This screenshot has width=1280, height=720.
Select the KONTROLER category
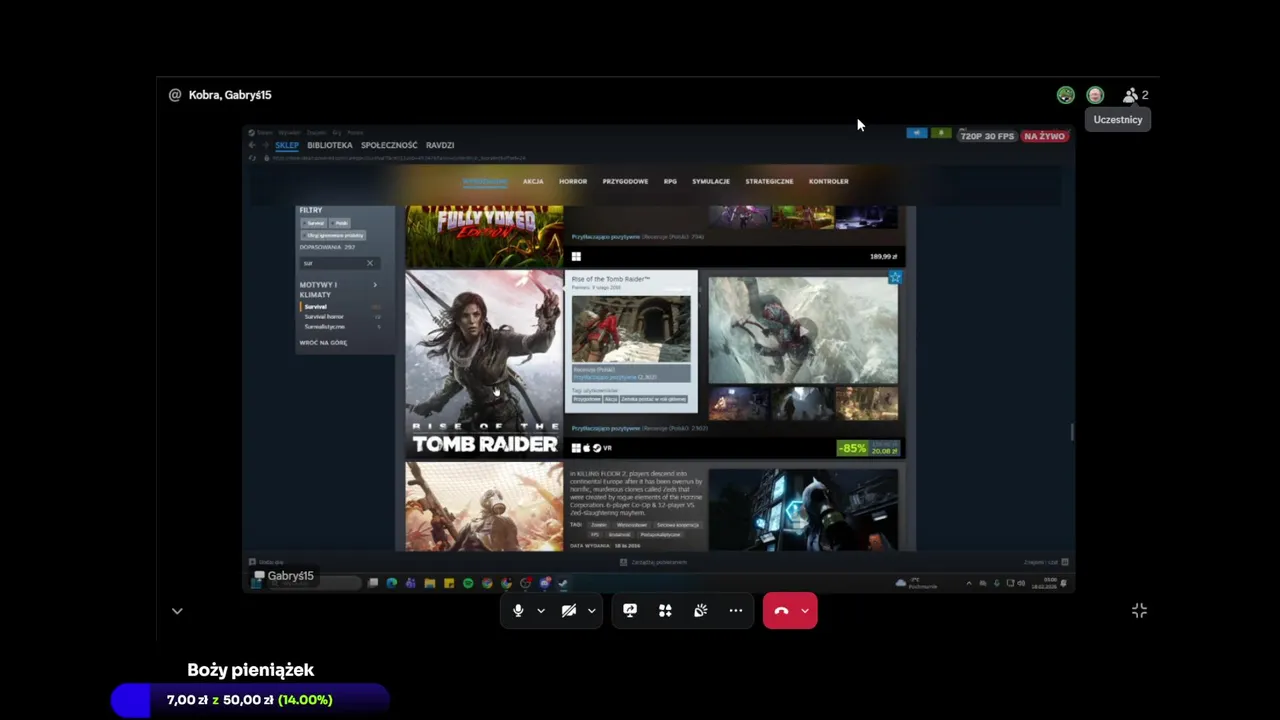point(828,181)
